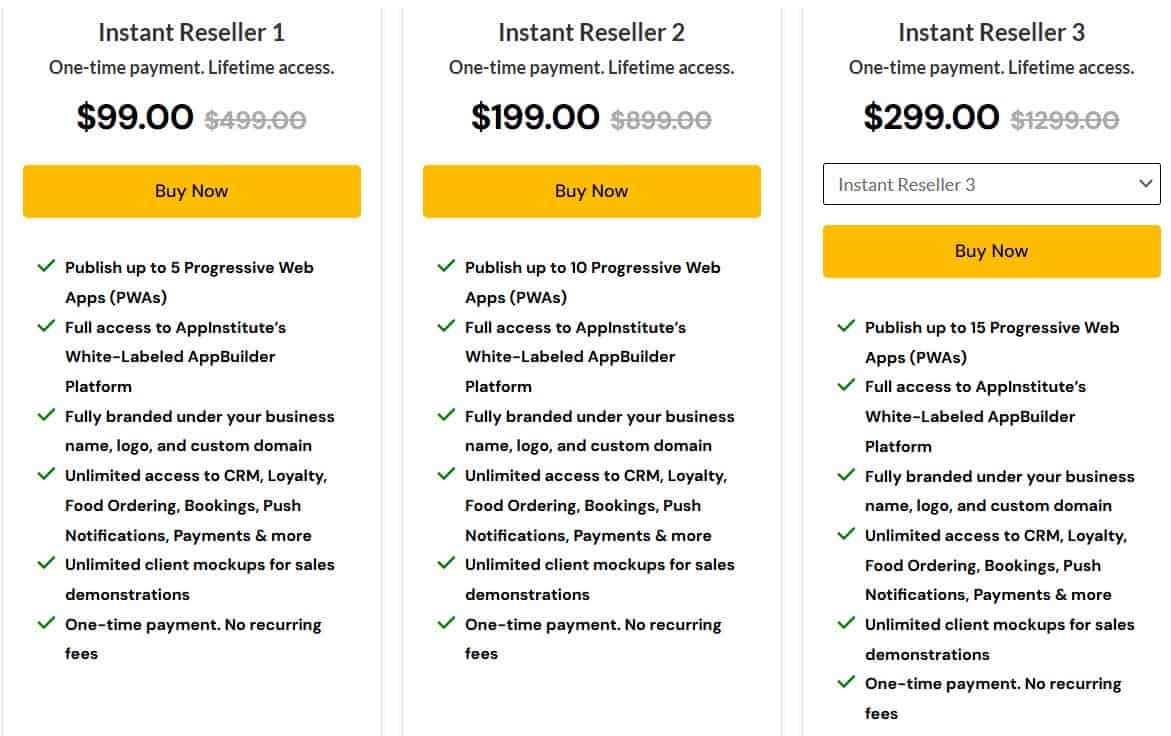Screen dimensions: 1171x736
Task: Click the checkmark beside "Unlimited client mockups" under Instant Reseller 1
Action: pos(46,564)
